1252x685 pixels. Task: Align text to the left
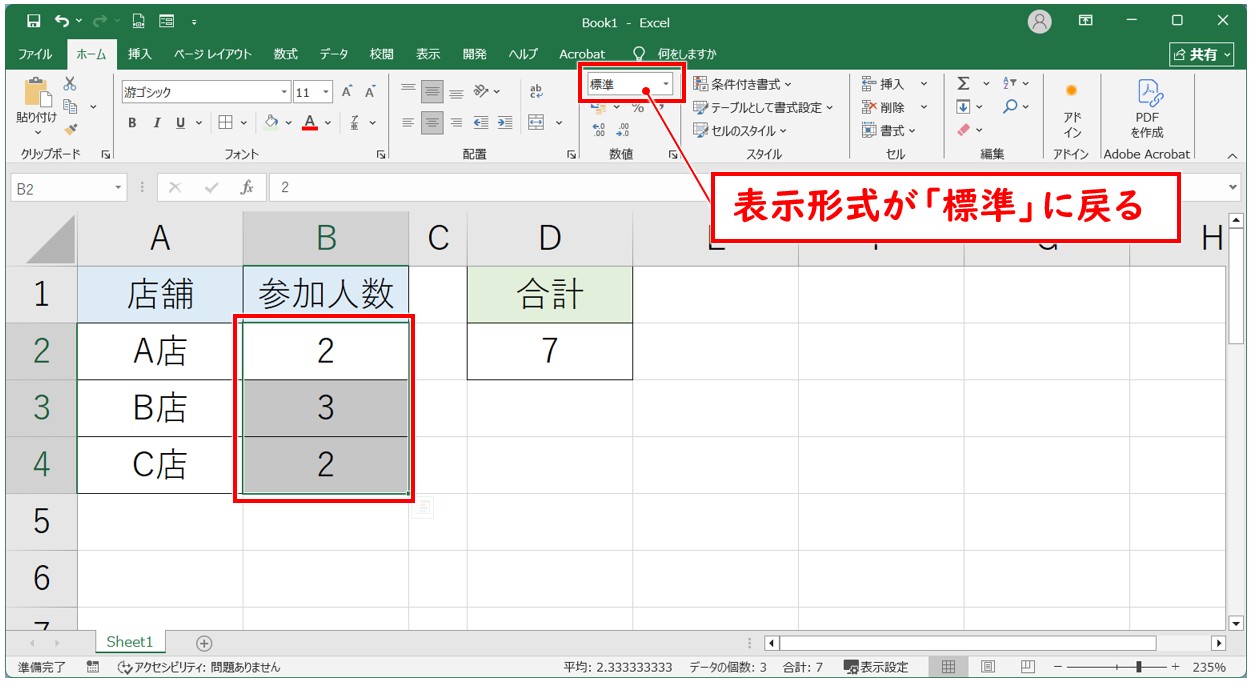click(x=408, y=122)
